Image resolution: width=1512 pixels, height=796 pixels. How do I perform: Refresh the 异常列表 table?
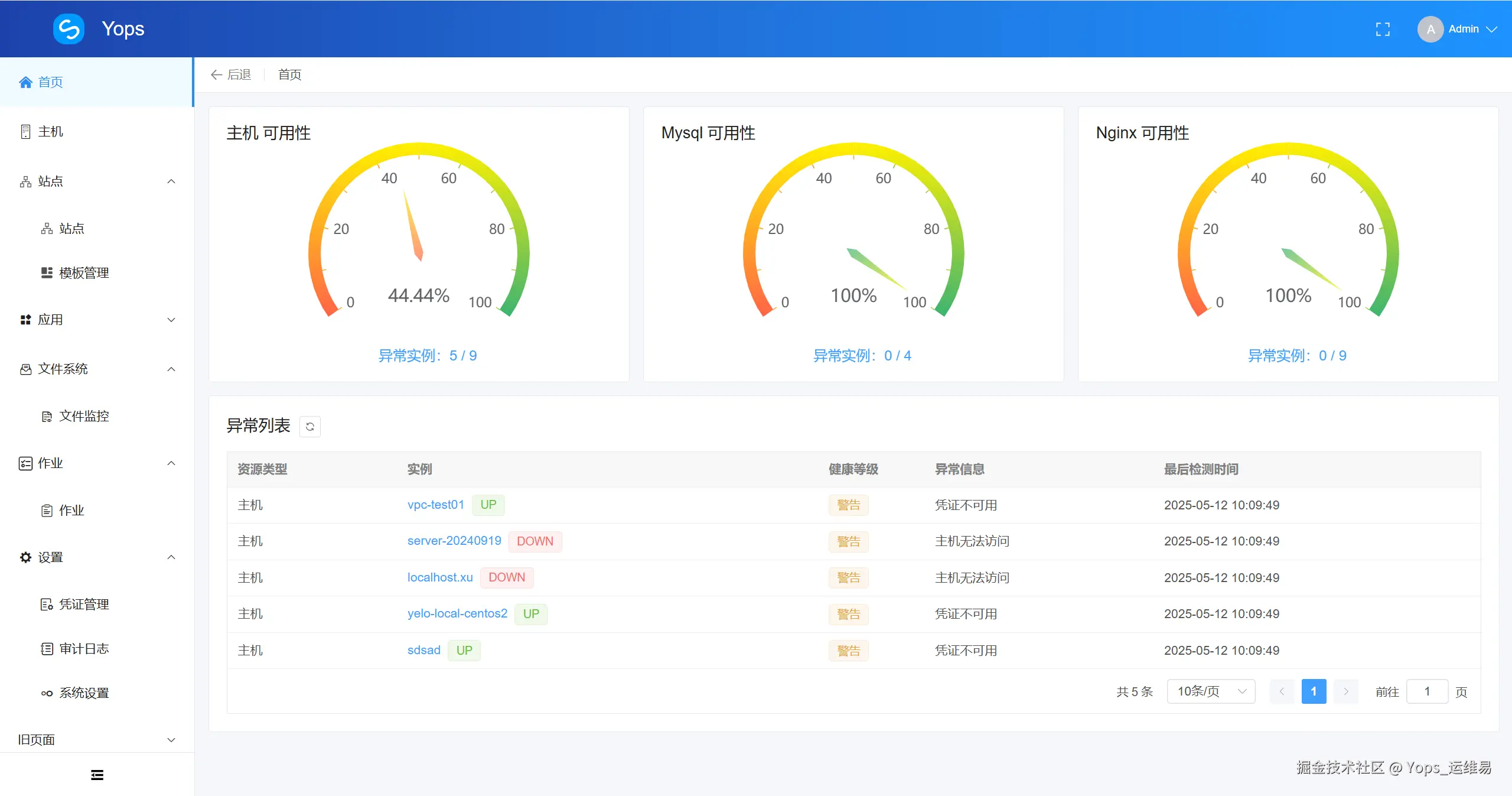(x=309, y=426)
